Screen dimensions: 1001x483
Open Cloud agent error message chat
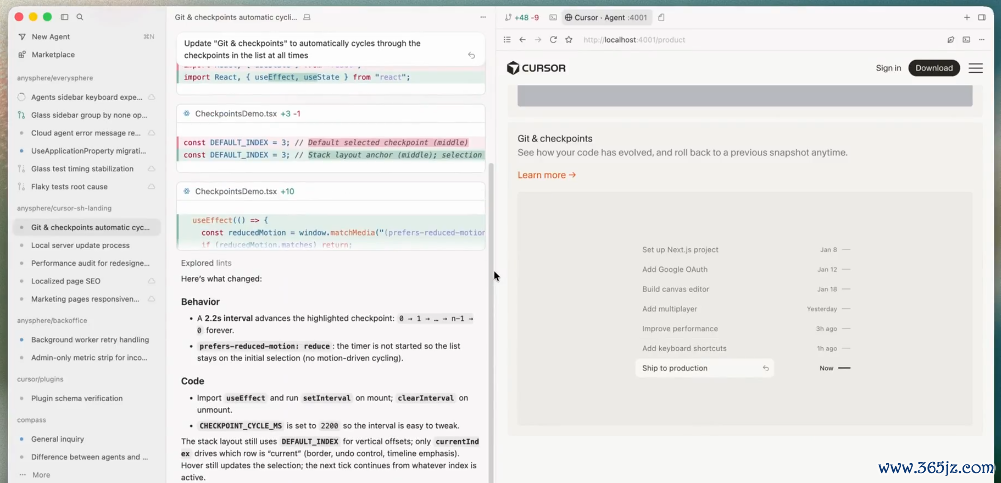[x=87, y=133]
